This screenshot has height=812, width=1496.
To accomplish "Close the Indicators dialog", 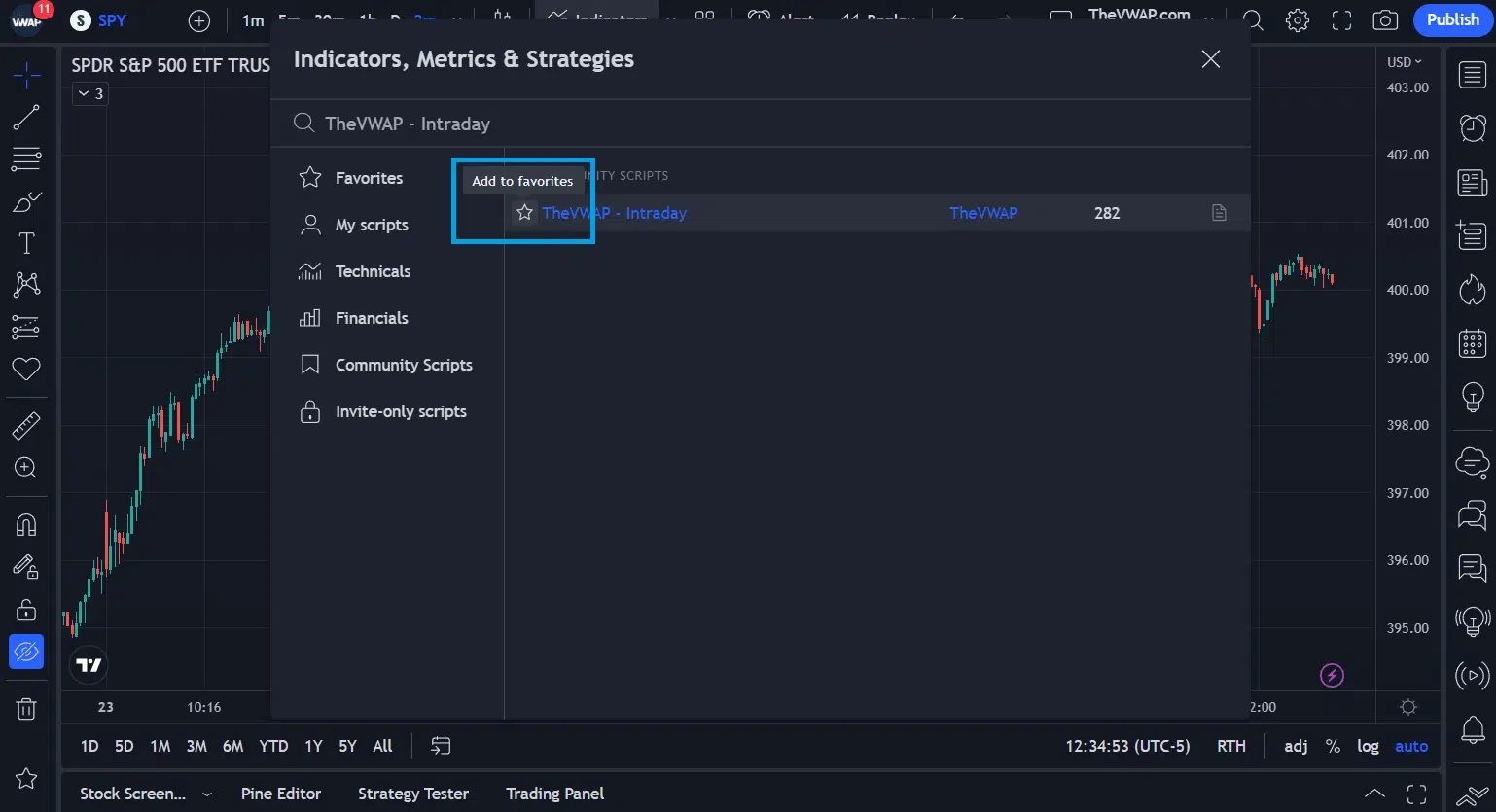I will click(x=1211, y=59).
